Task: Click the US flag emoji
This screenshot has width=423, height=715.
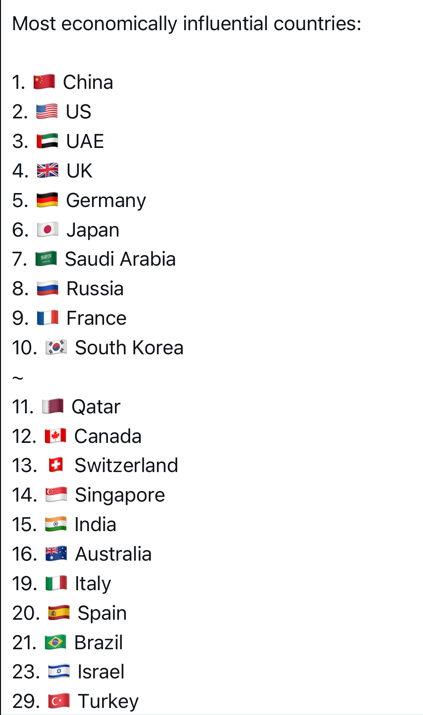Action: pyautogui.click(x=47, y=112)
